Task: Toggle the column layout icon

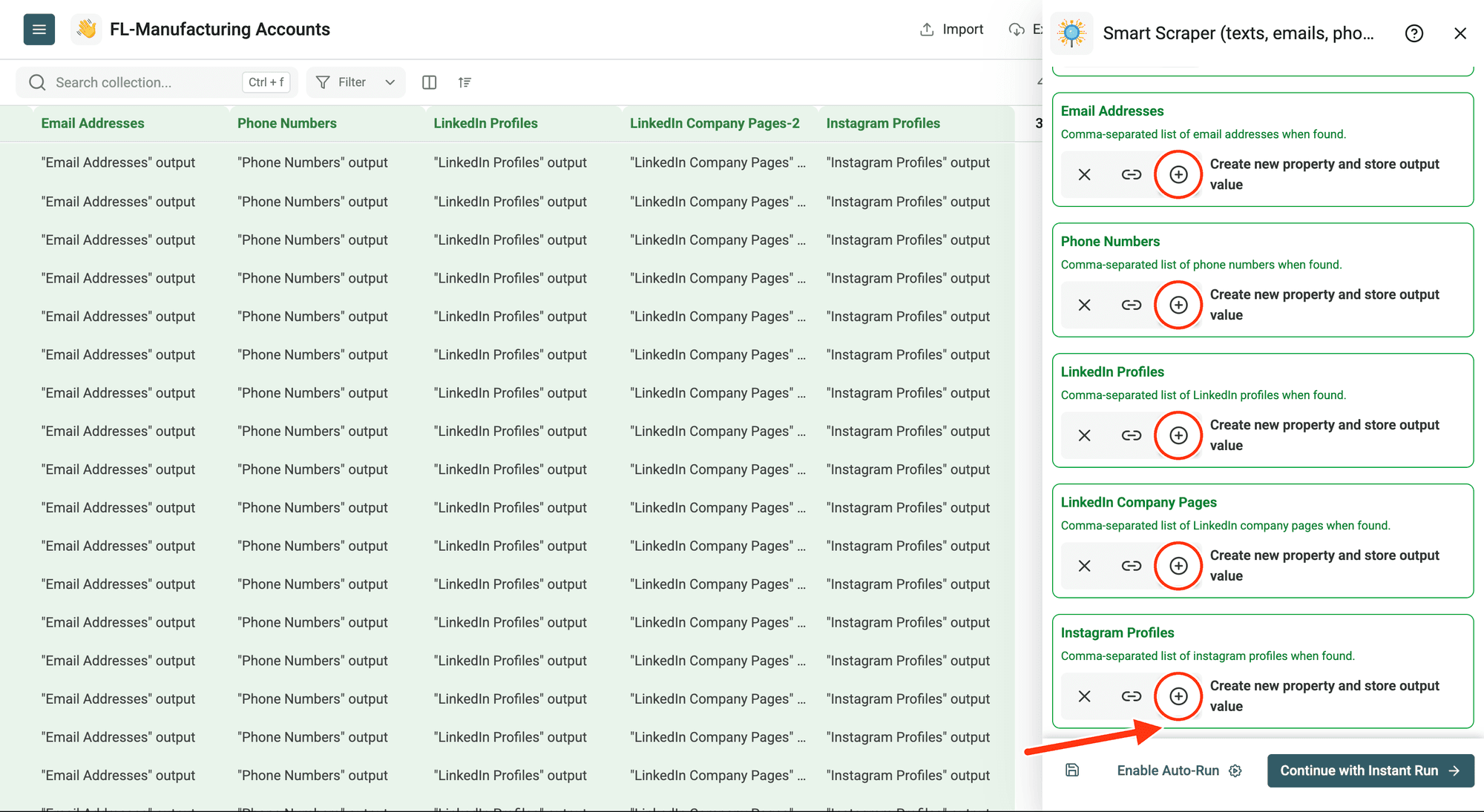Action: click(x=429, y=82)
